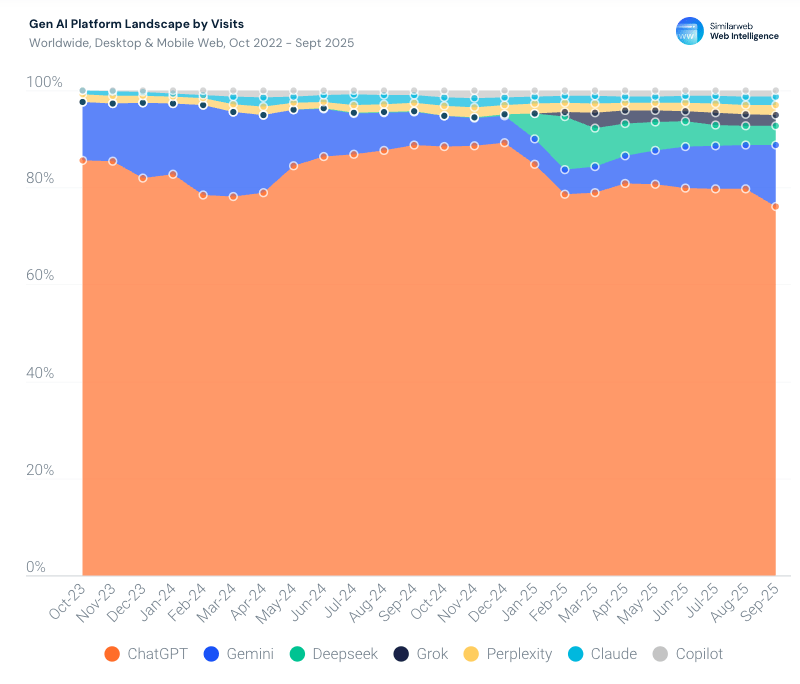Click the ChatGPT data point at Oct-23
This screenshot has width=800, height=684.
(x=83, y=160)
